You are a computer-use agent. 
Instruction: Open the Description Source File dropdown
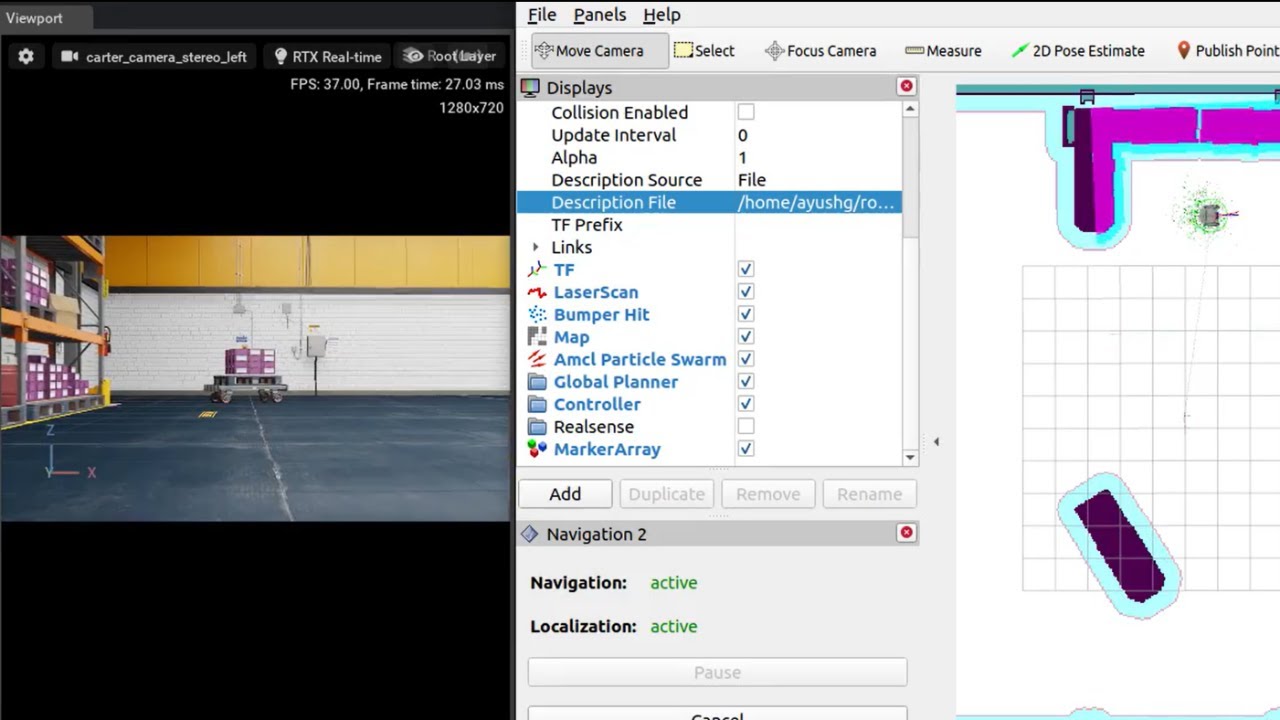click(x=818, y=180)
